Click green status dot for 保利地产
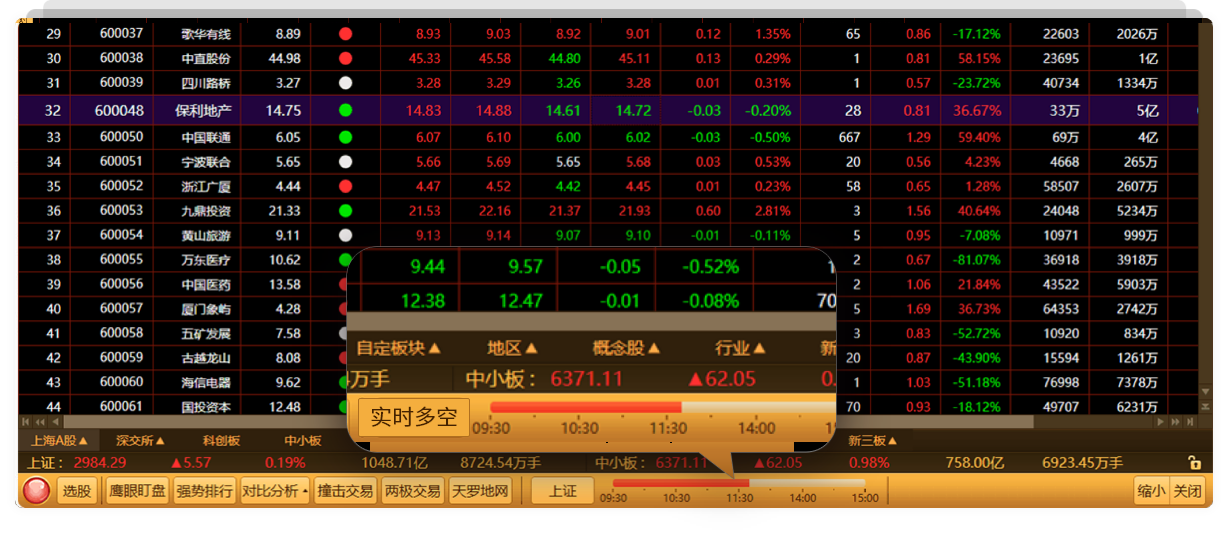The image size is (1228, 557). [345, 110]
